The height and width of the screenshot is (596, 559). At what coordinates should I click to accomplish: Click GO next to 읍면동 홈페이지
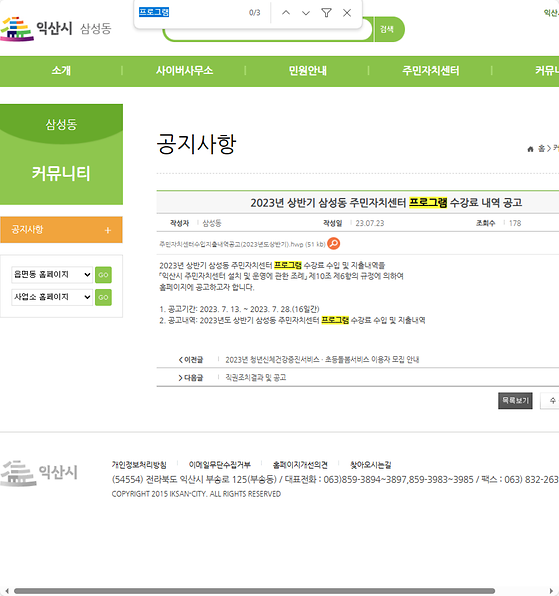coord(103,275)
